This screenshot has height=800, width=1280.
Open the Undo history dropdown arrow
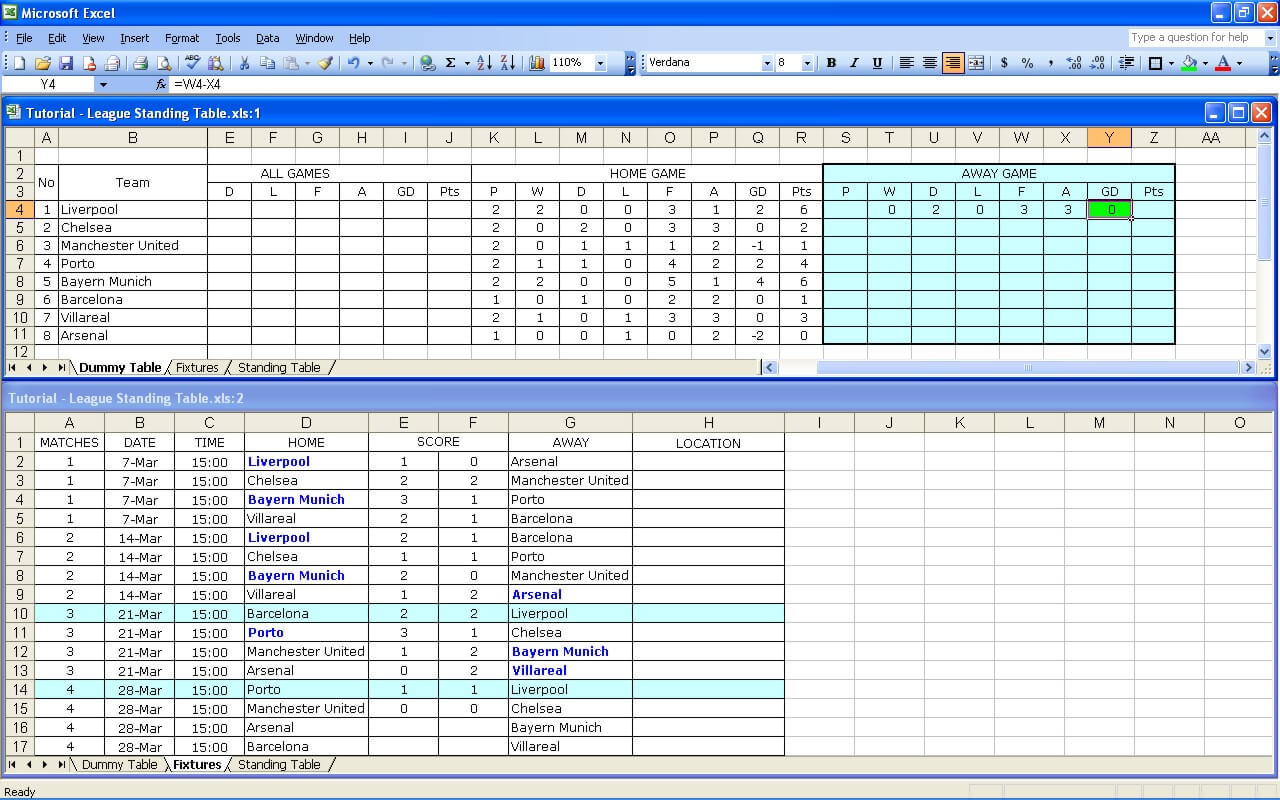click(x=369, y=63)
